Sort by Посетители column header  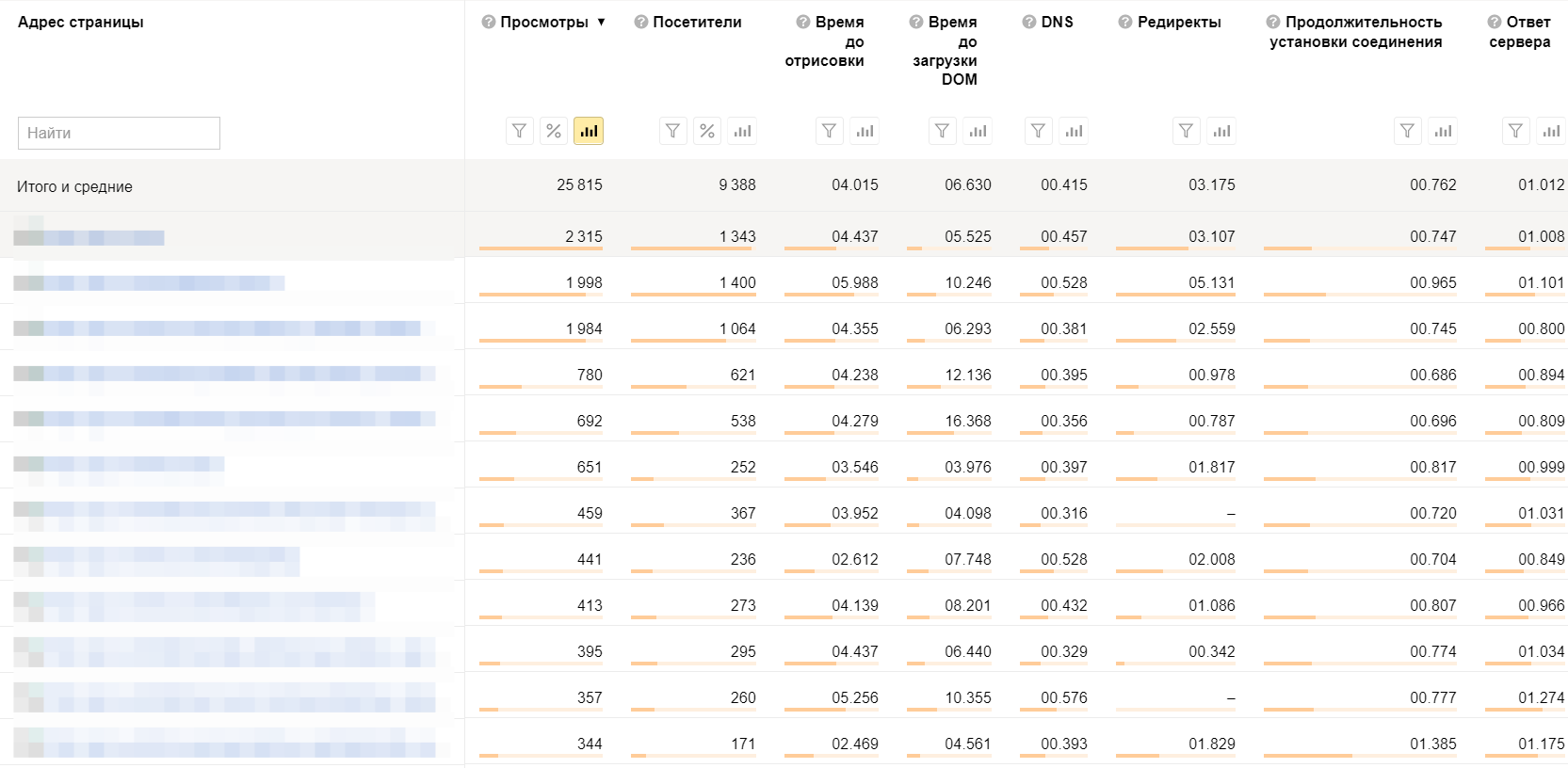point(697,22)
